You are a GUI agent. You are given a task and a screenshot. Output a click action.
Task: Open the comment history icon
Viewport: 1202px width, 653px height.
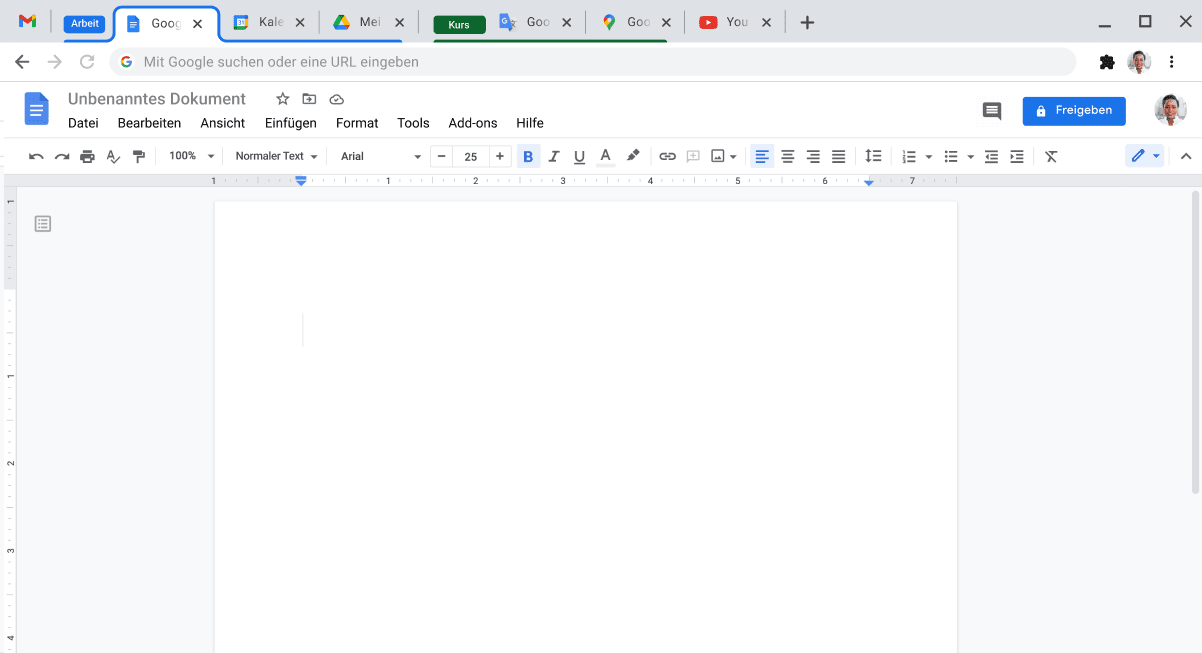coord(991,111)
